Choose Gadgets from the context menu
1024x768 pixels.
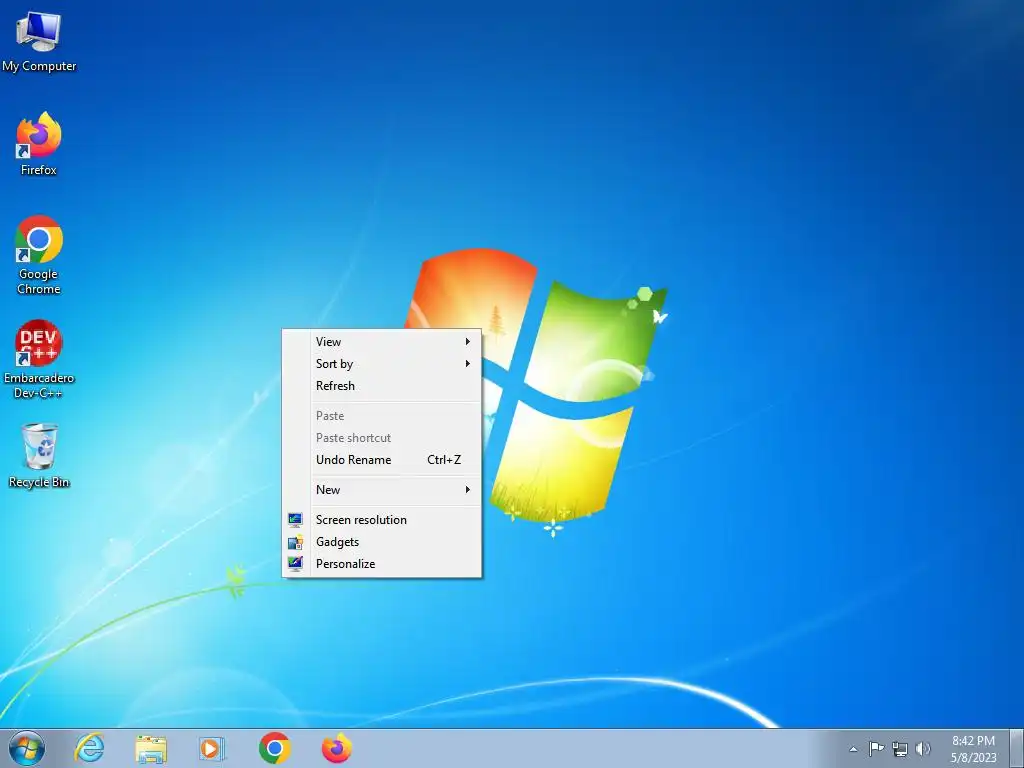tap(382, 542)
